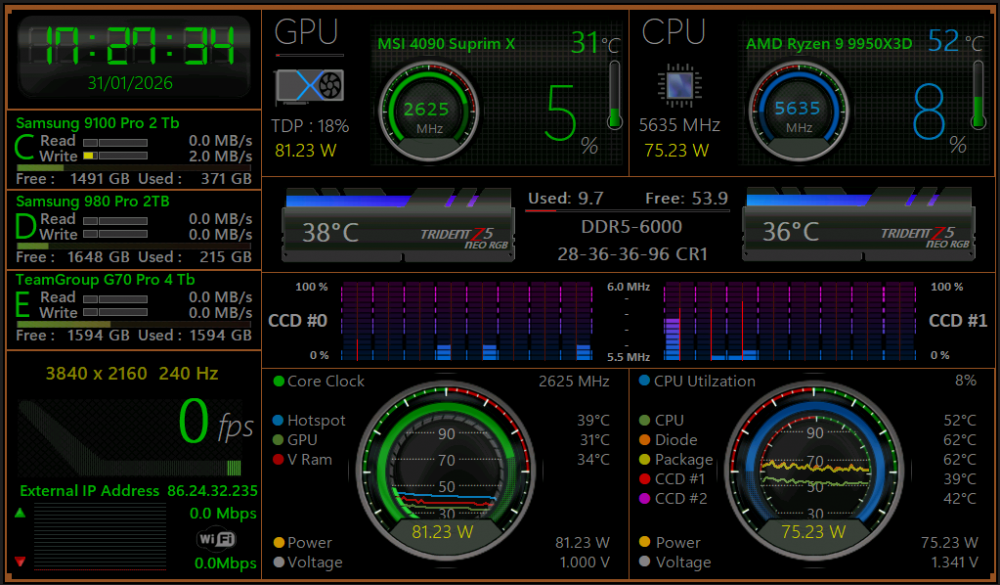Image resolution: width=1000 pixels, height=585 pixels.
Task: Click the red V Ram legend dot
Action: click(x=279, y=460)
